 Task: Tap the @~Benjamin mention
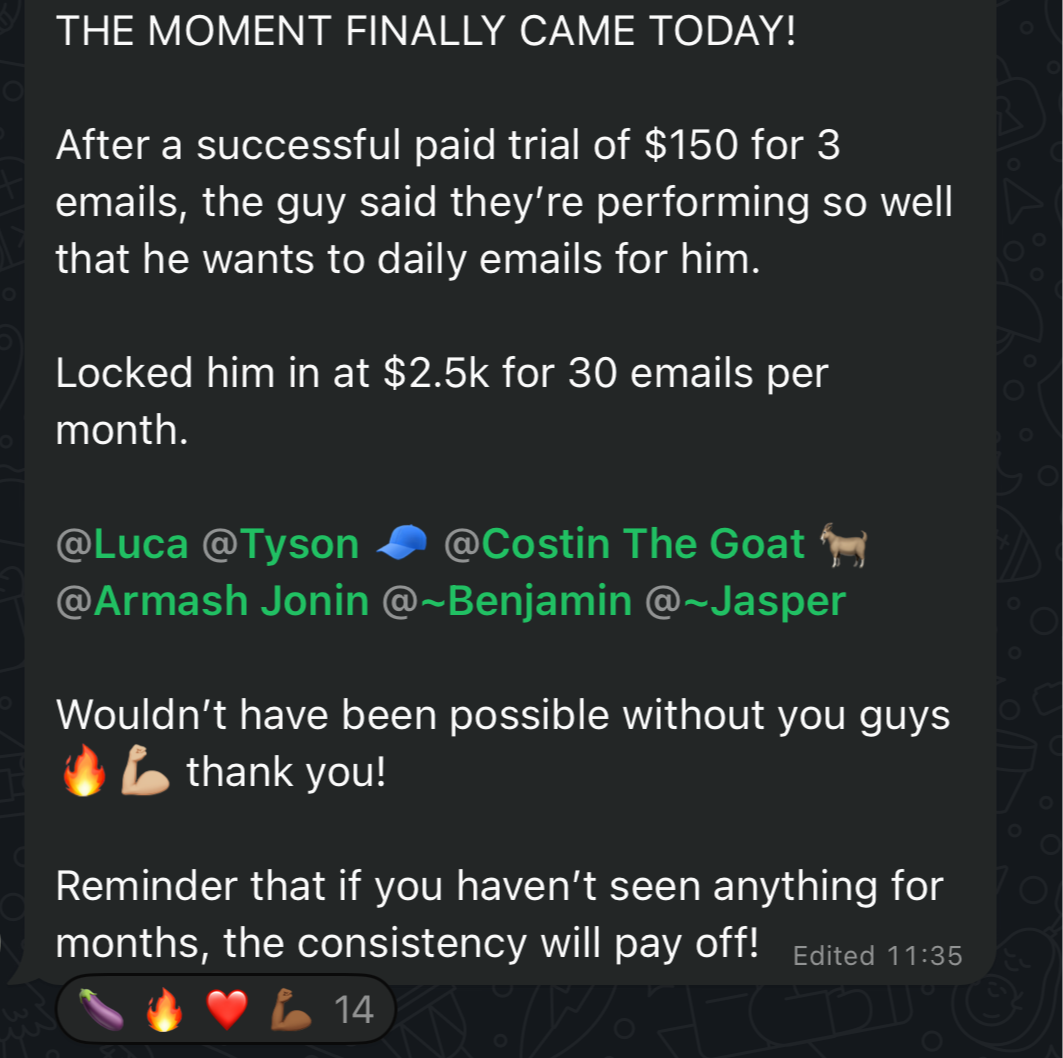point(506,601)
